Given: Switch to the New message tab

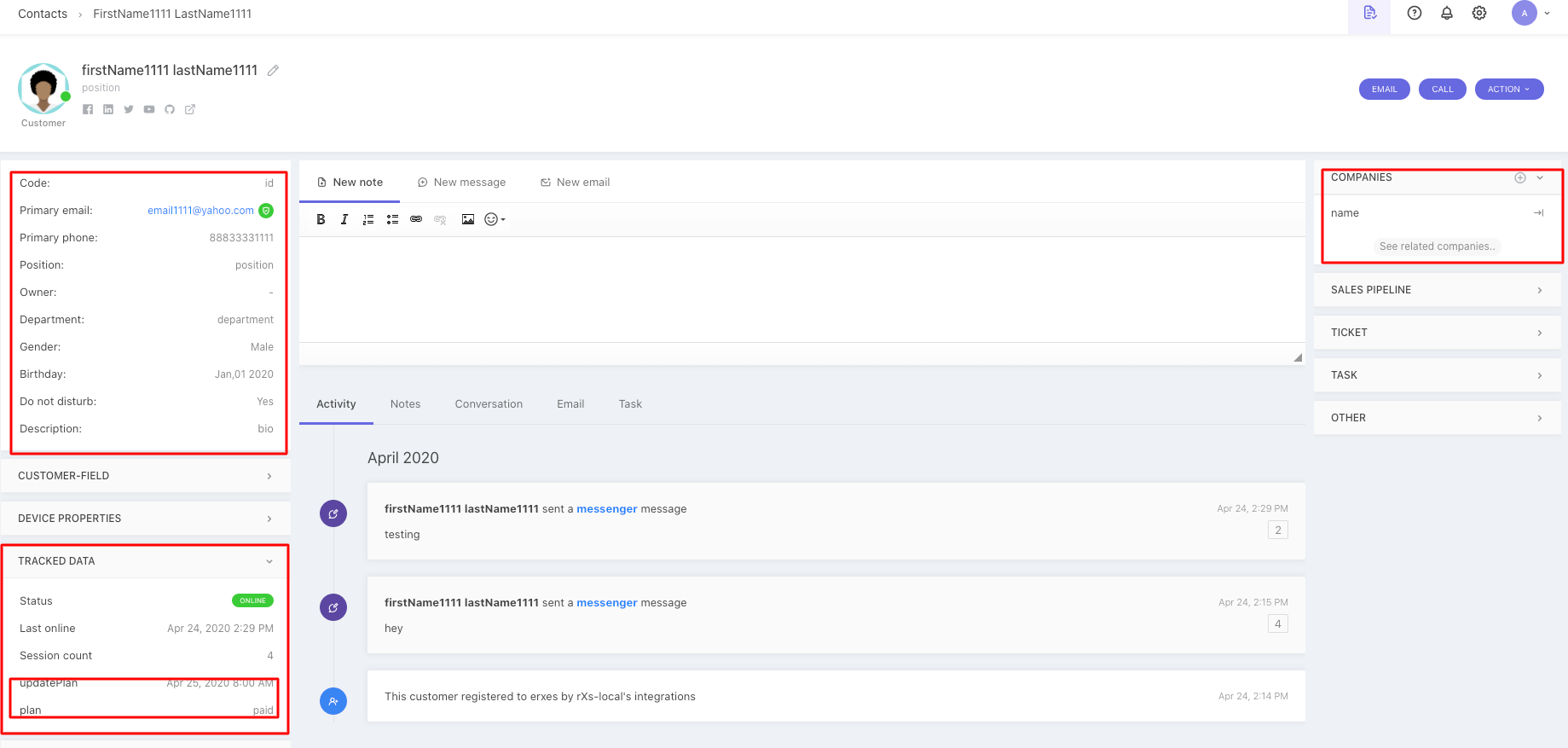Looking at the screenshot, I should click(x=461, y=183).
